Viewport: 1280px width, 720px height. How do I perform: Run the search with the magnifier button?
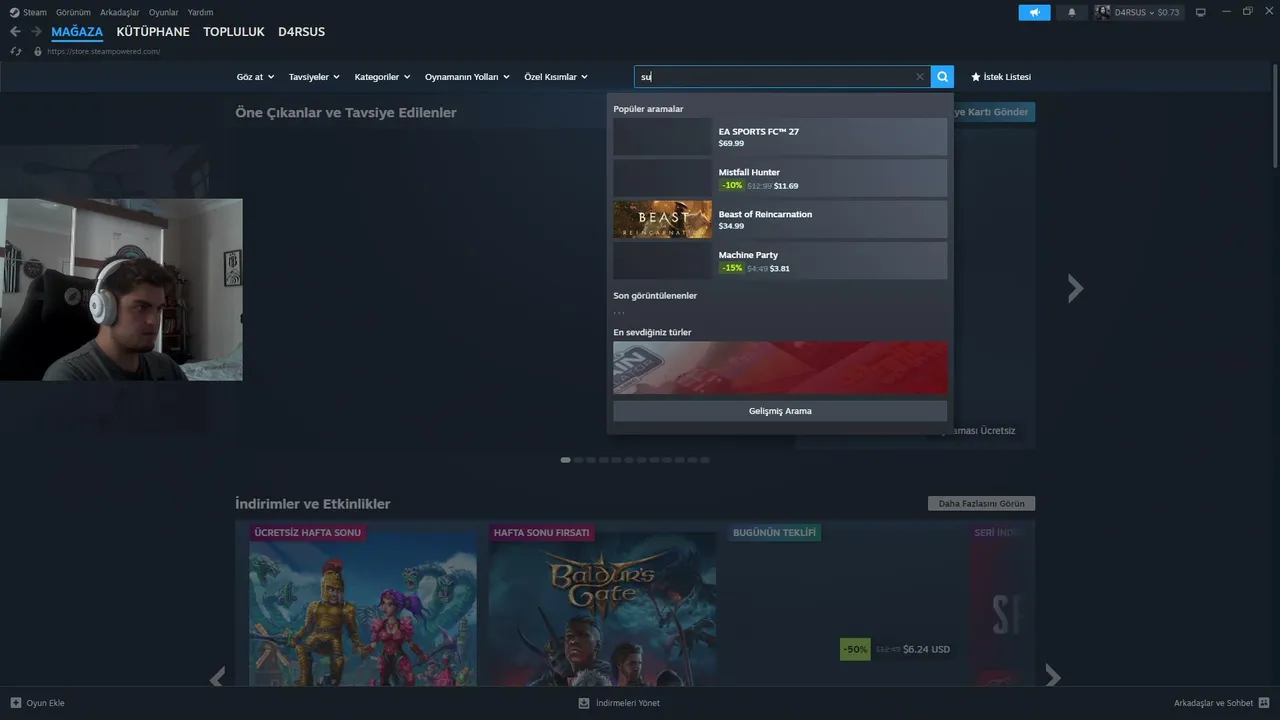click(942, 77)
